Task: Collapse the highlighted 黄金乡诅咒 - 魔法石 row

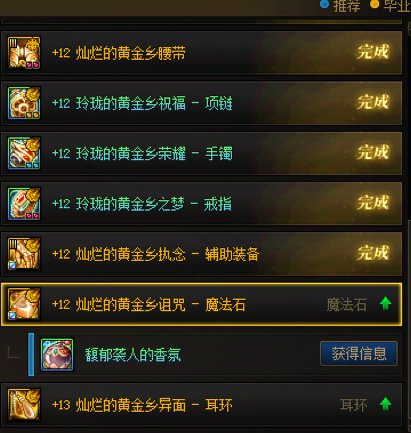Action: click(201, 304)
